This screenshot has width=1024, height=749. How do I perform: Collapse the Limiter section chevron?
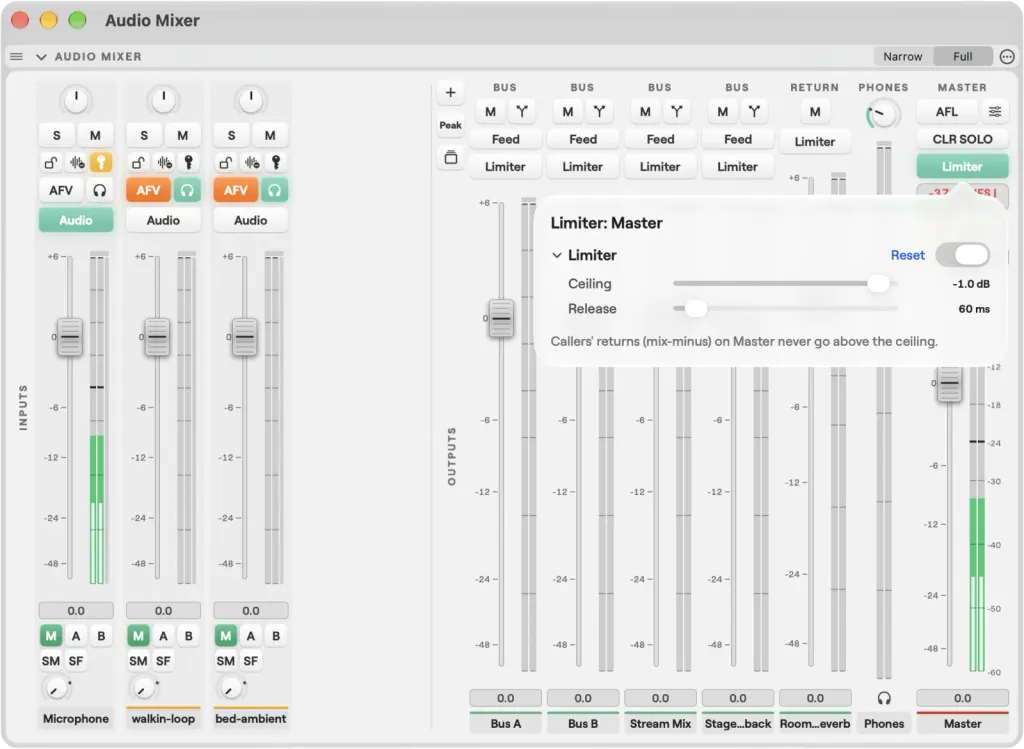coord(556,255)
